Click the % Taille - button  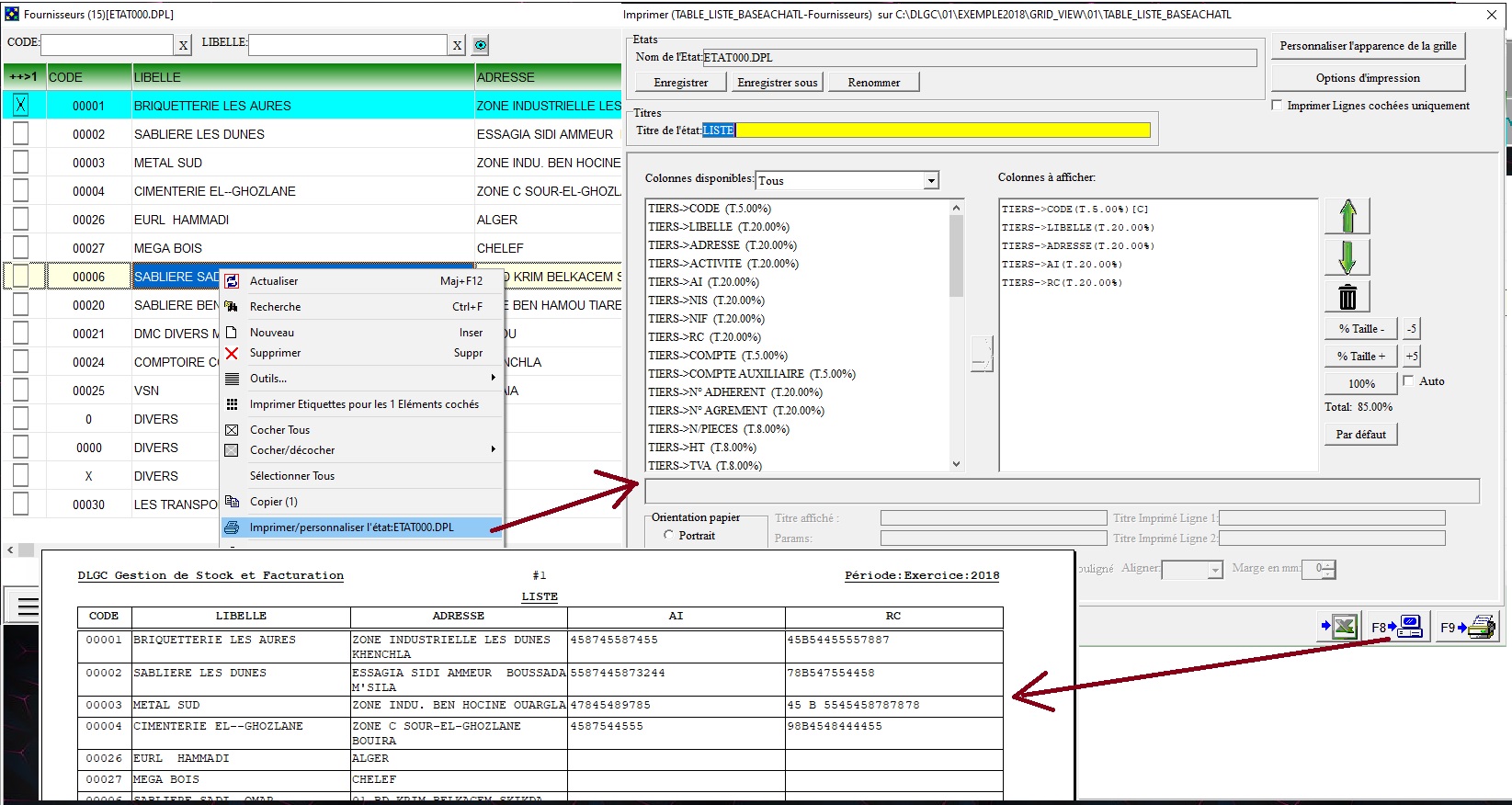click(x=1361, y=329)
